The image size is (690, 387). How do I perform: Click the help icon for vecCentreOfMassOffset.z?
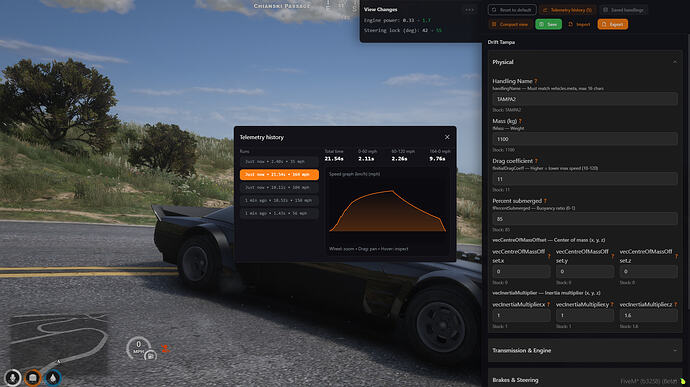point(676,256)
